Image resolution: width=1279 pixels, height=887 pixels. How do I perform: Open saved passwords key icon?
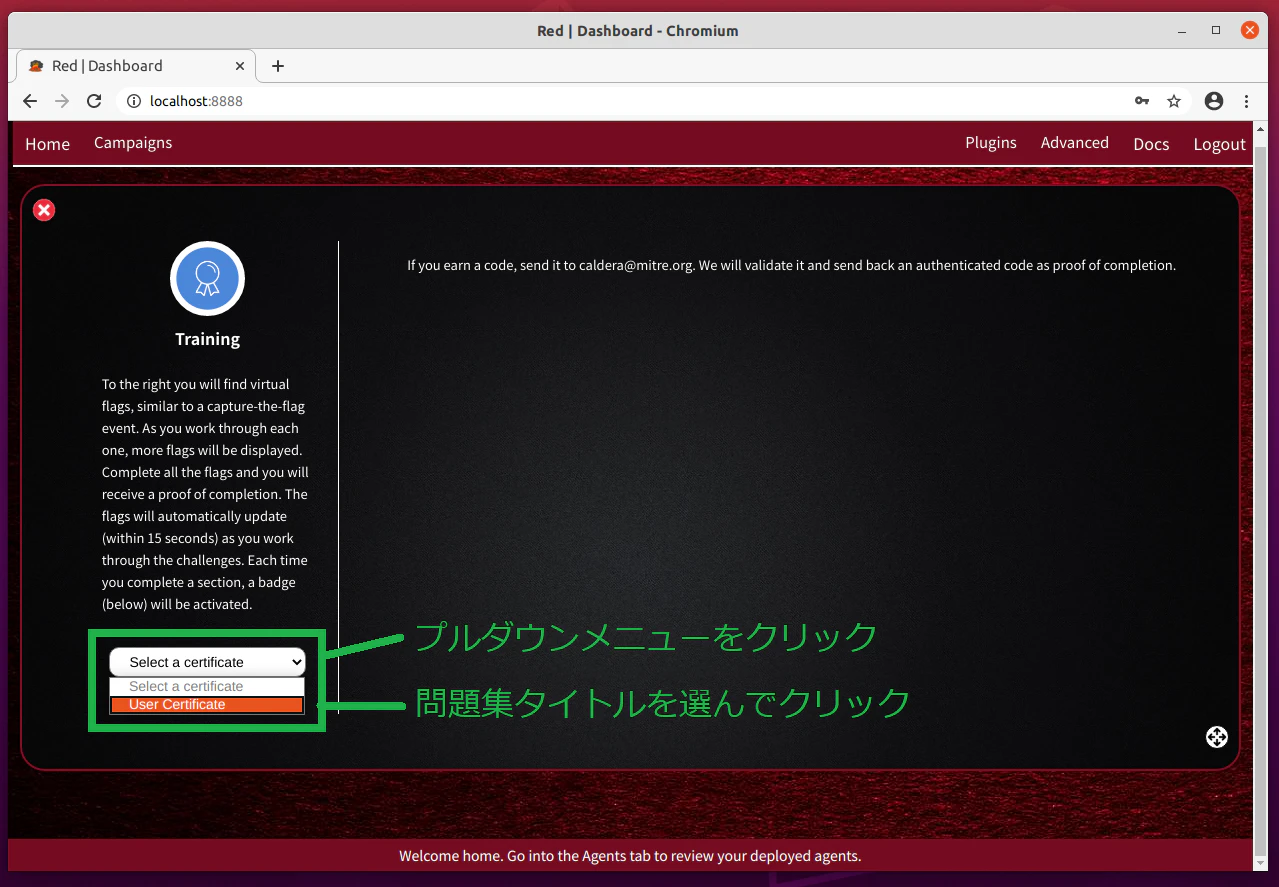pos(1142,101)
